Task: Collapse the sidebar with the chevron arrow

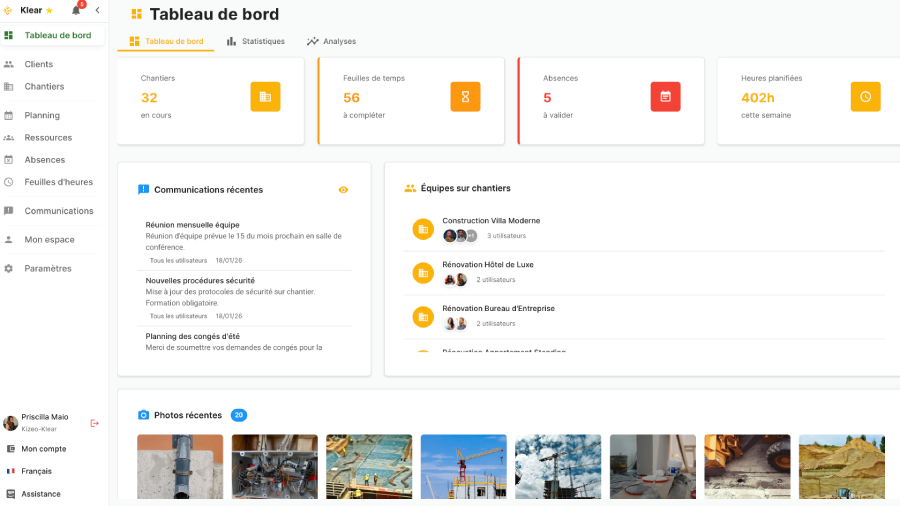Action: click(x=97, y=10)
